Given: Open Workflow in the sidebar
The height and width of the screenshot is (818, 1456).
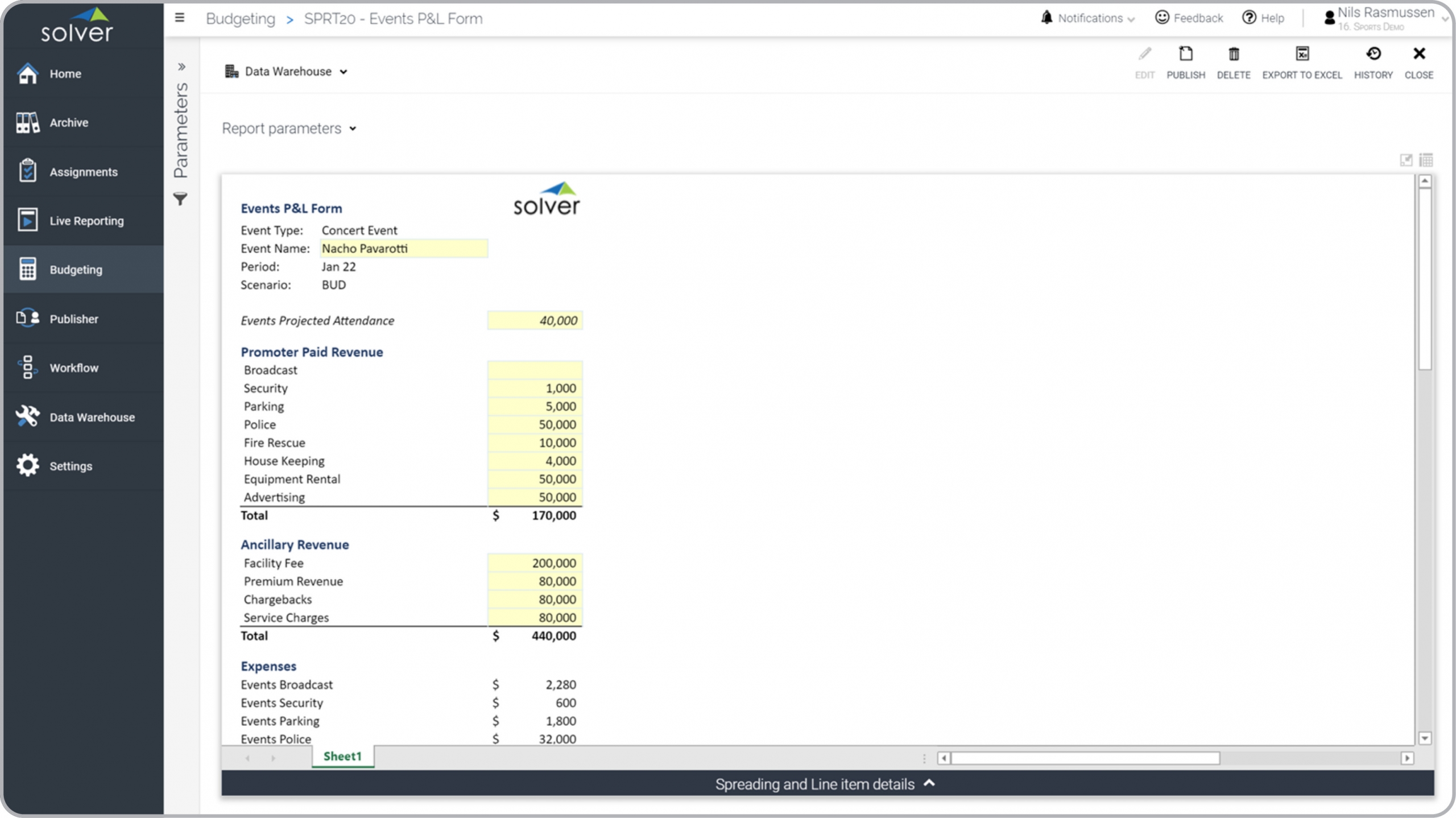Looking at the screenshot, I should (x=74, y=368).
